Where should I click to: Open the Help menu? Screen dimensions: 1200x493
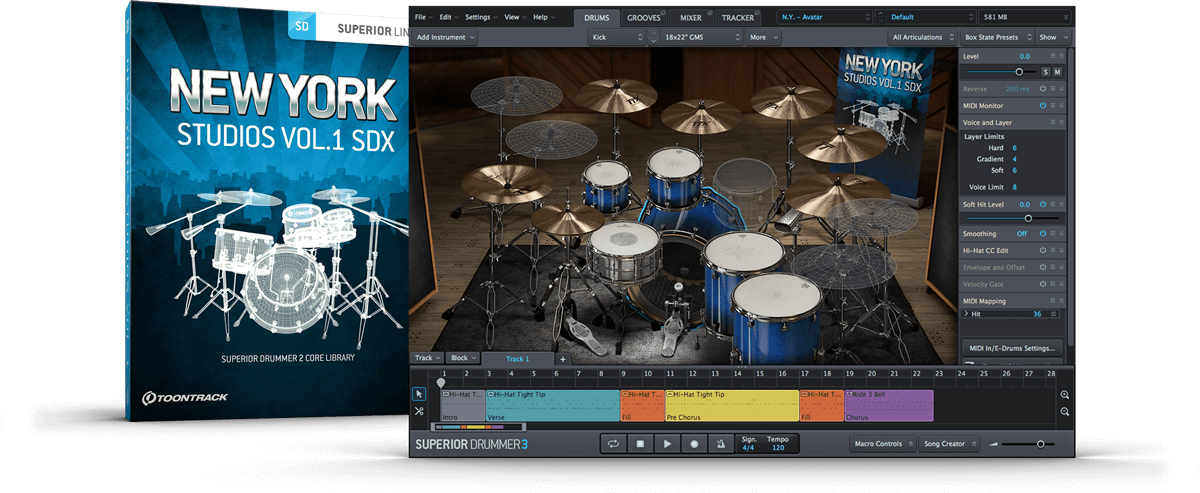tap(543, 17)
